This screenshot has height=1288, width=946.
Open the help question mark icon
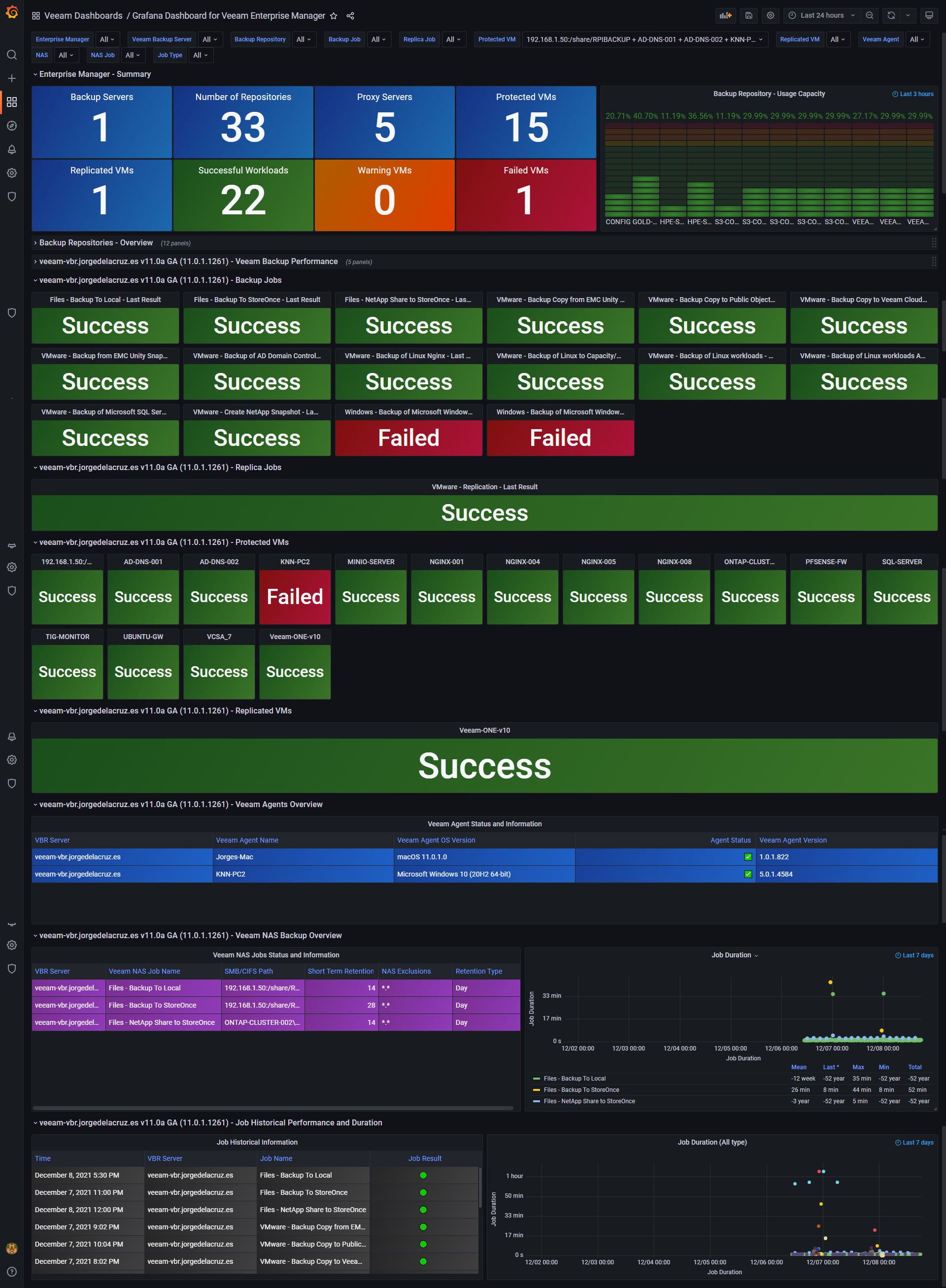[11, 1271]
